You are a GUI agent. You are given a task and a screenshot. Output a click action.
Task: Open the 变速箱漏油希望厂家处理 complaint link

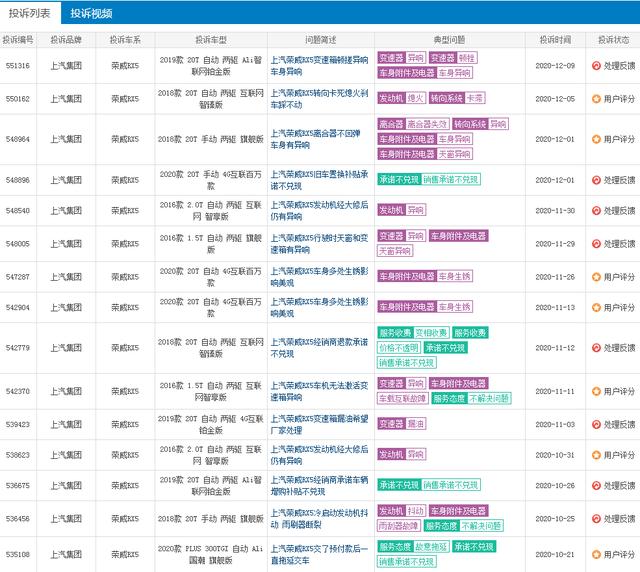(x=319, y=424)
